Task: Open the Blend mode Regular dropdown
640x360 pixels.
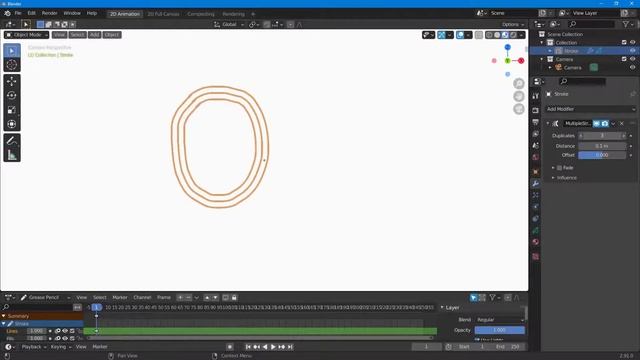Action: [499, 320]
